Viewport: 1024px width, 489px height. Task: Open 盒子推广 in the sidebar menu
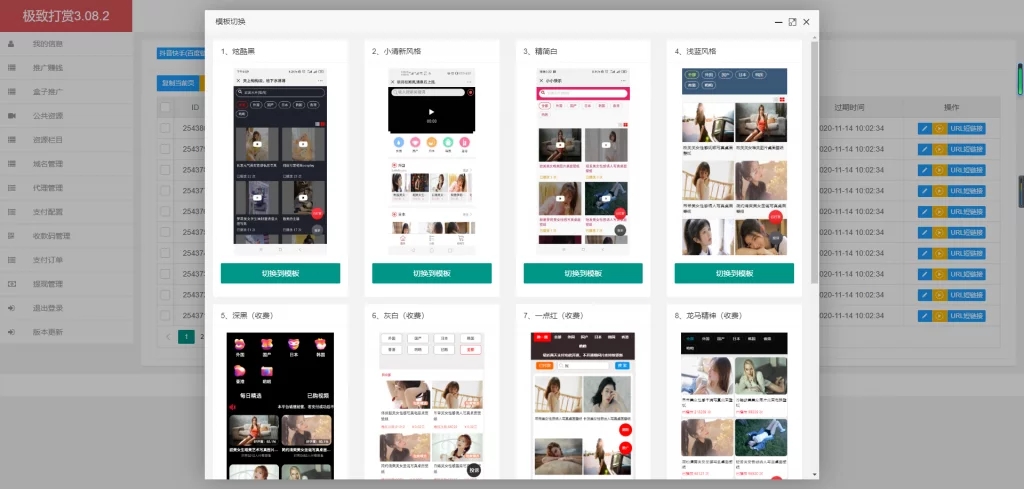point(67,92)
